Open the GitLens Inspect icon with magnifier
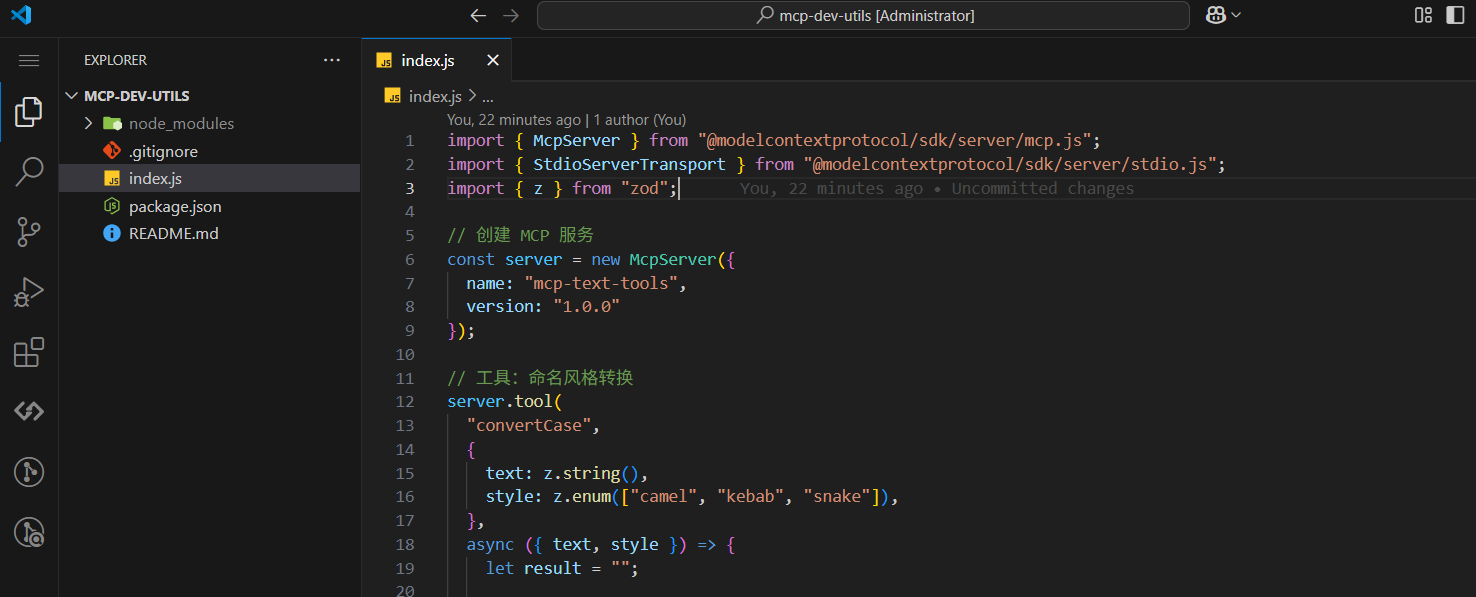 tap(29, 532)
